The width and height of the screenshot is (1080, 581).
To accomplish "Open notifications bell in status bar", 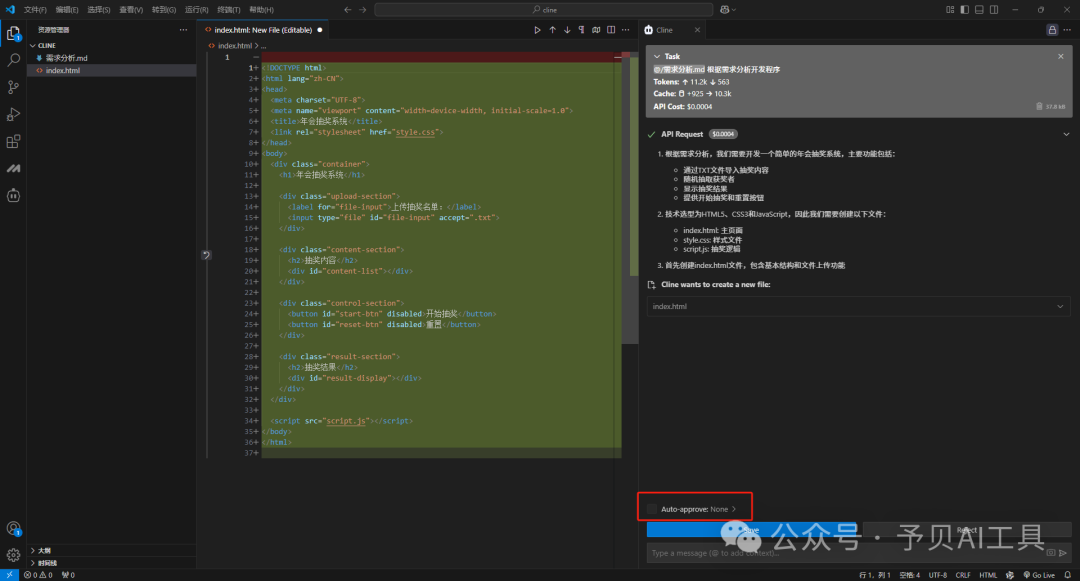I will click(1068, 575).
